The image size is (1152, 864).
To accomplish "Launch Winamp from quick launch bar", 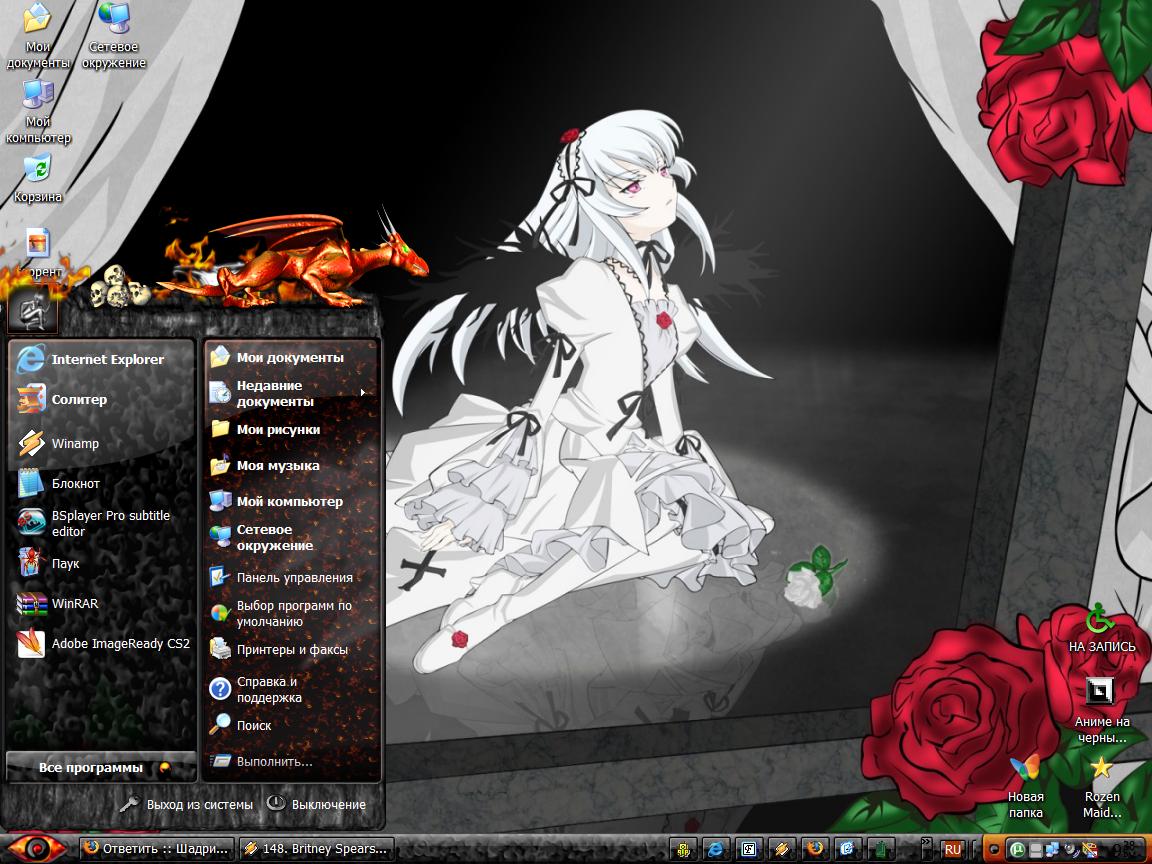I will (x=782, y=849).
